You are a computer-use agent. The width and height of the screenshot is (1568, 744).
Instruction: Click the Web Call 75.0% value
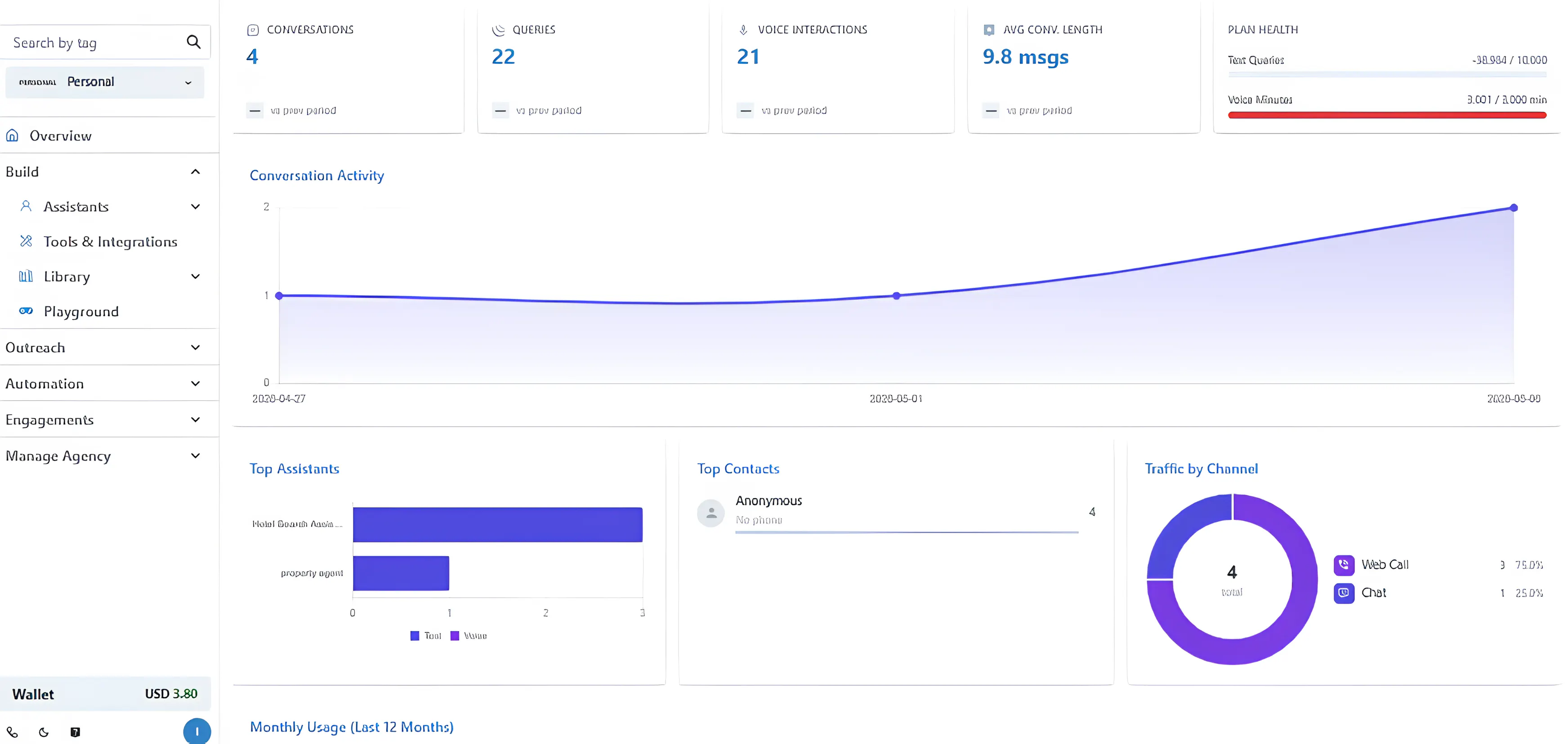[x=1529, y=565]
